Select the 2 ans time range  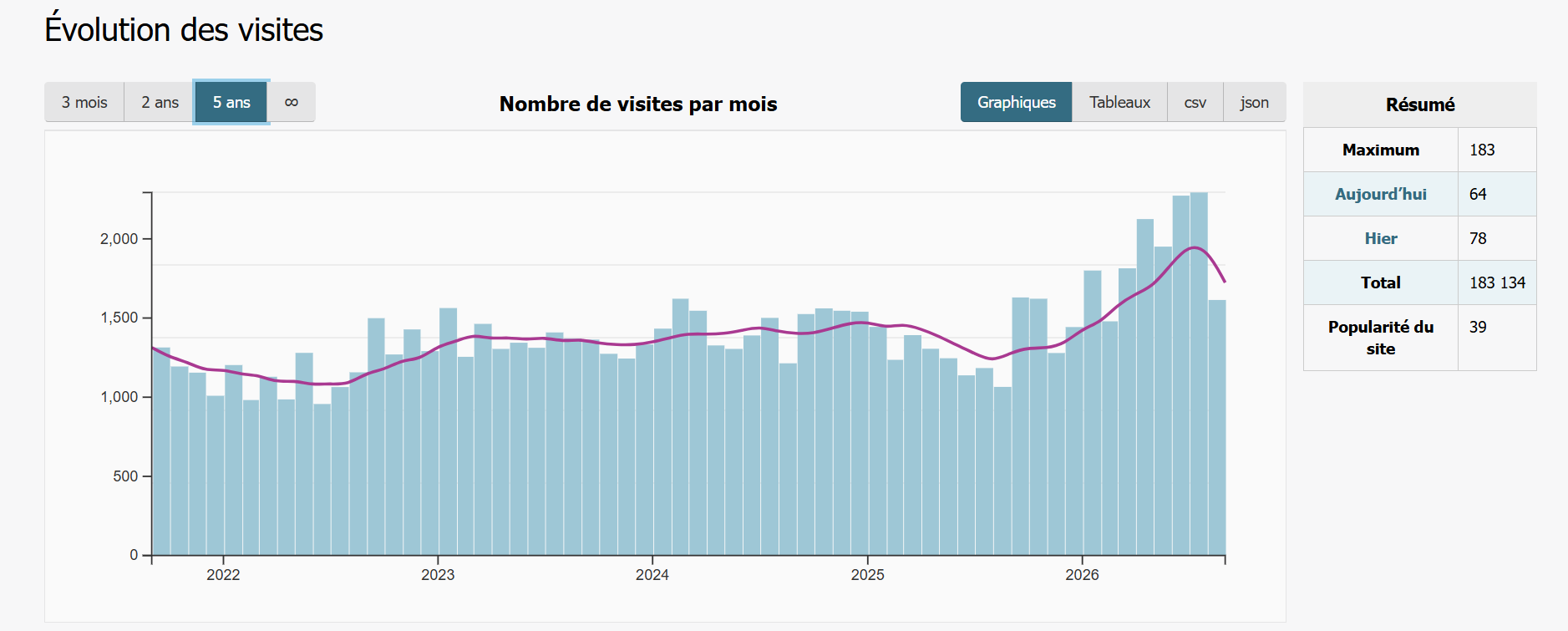(160, 102)
